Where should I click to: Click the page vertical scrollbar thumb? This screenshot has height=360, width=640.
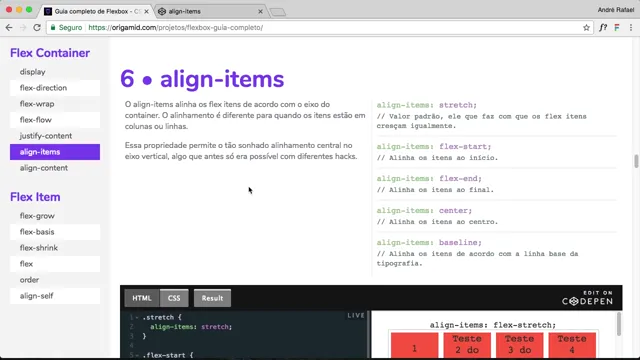coord(636,161)
